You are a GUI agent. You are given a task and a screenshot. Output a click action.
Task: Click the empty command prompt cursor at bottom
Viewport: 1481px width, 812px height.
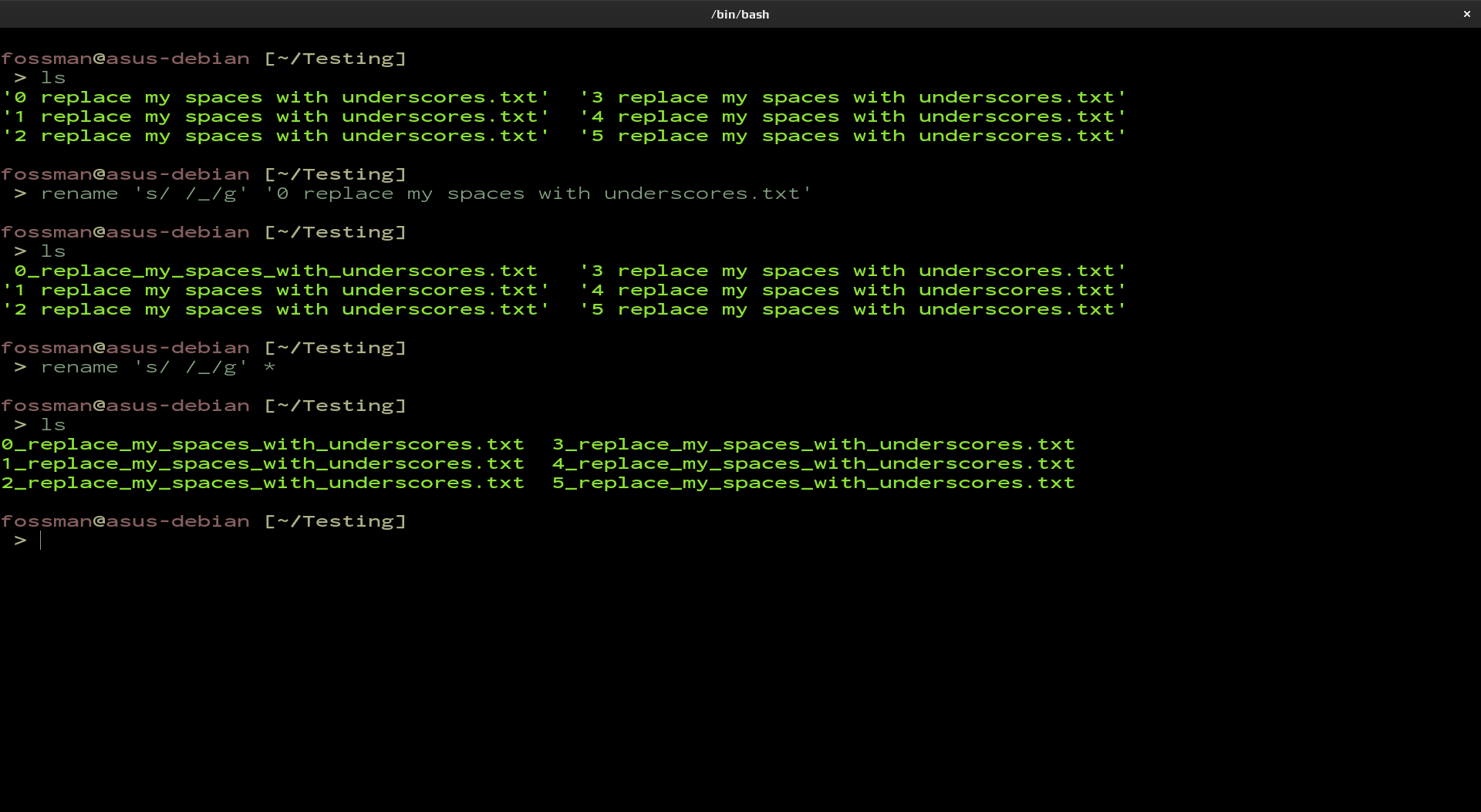41,541
